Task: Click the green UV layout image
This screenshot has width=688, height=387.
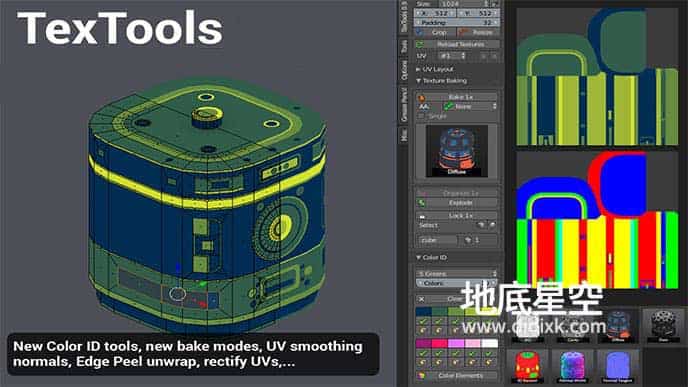Action: pos(597,77)
